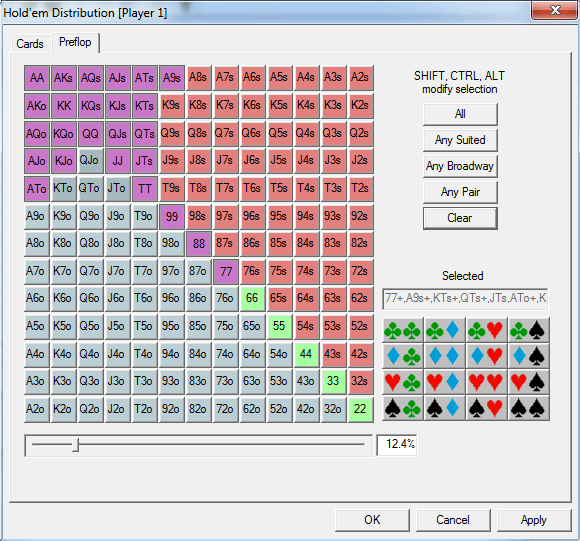
Task: Toggle the ATo hand cell
Action: click(x=37, y=189)
